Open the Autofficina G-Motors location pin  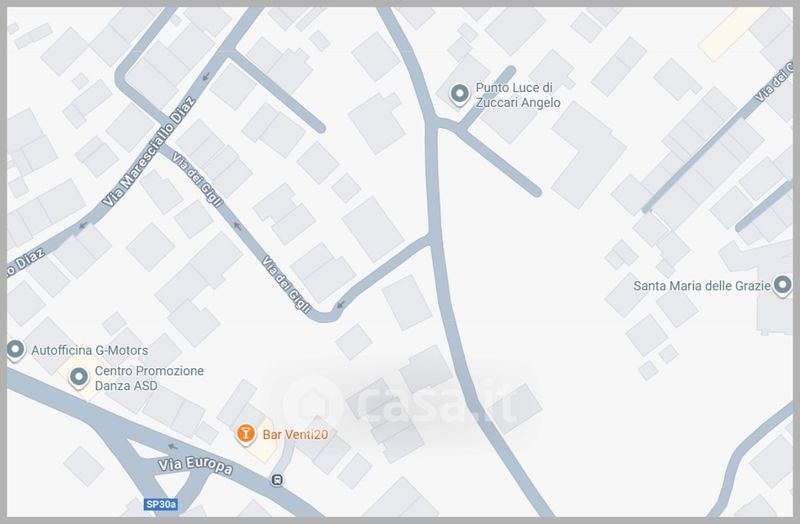tap(16, 350)
